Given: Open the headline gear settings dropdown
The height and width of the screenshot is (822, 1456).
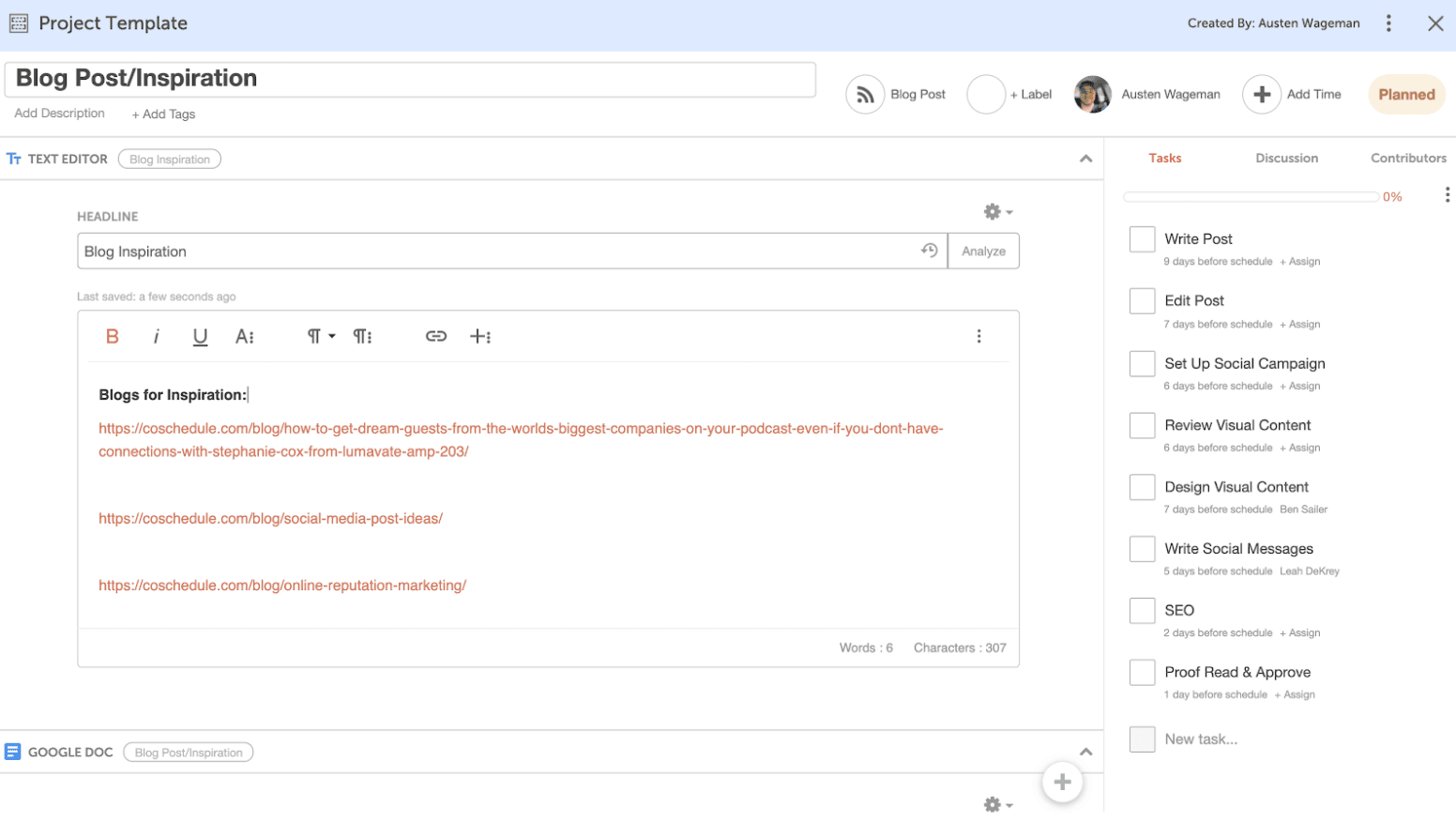Looking at the screenshot, I should pyautogui.click(x=997, y=212).
